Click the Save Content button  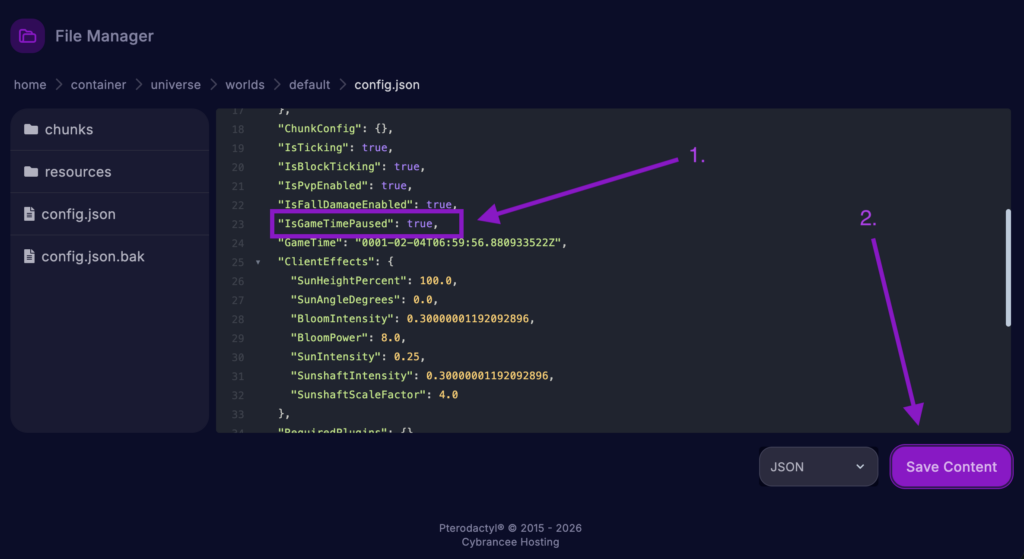click(951, 467)
